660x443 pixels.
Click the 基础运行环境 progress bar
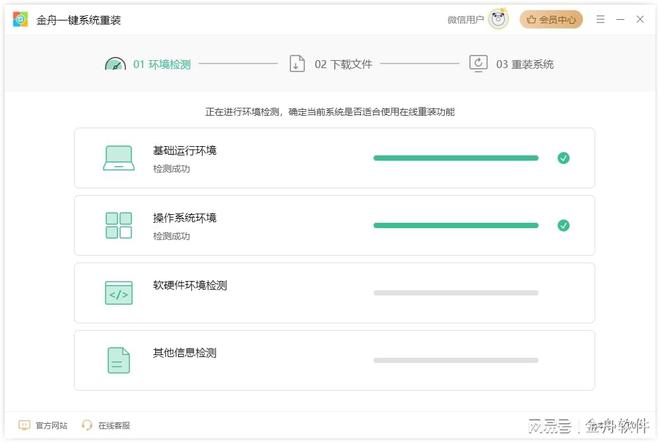(x=456, y=158)
